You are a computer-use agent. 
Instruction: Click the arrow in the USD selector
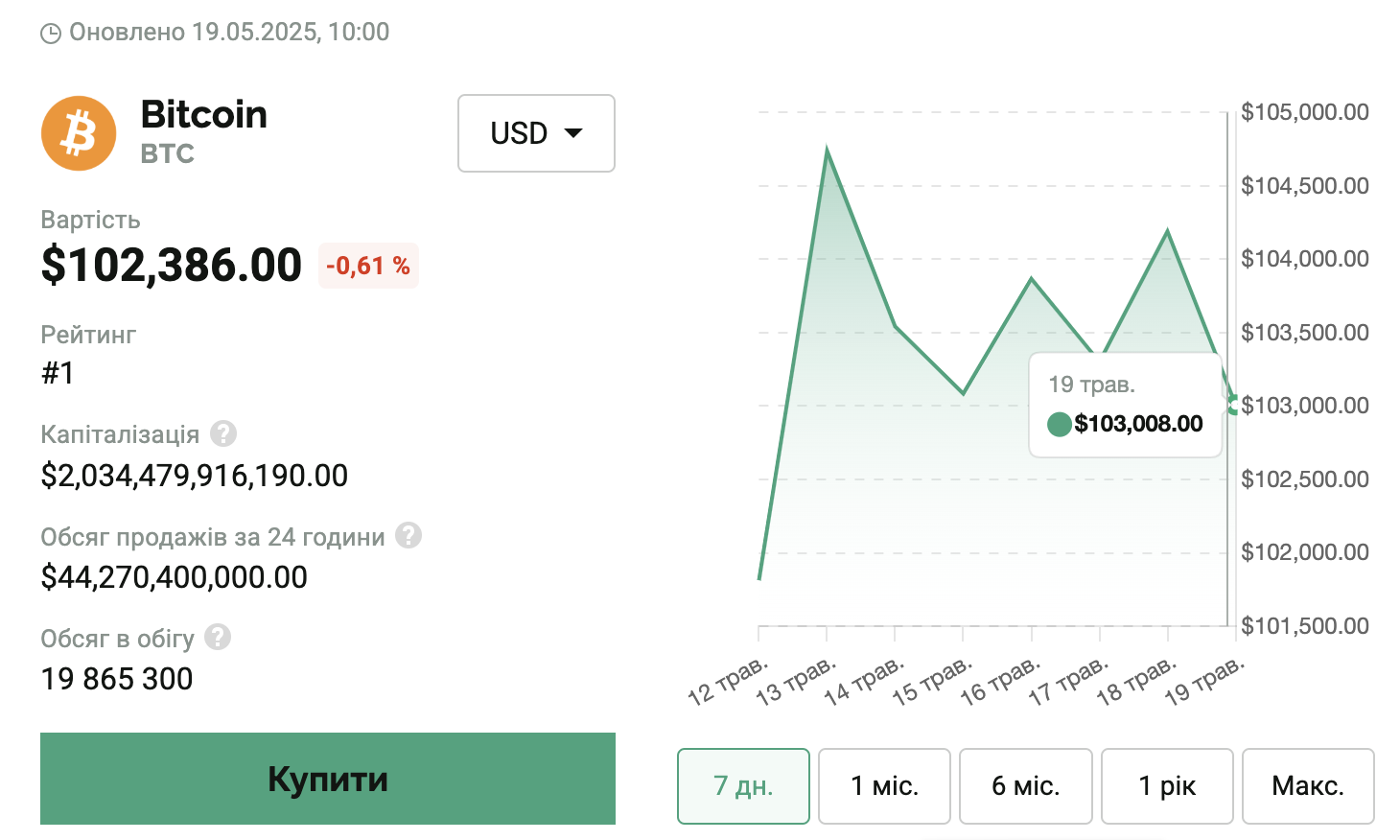coord(573,133)
